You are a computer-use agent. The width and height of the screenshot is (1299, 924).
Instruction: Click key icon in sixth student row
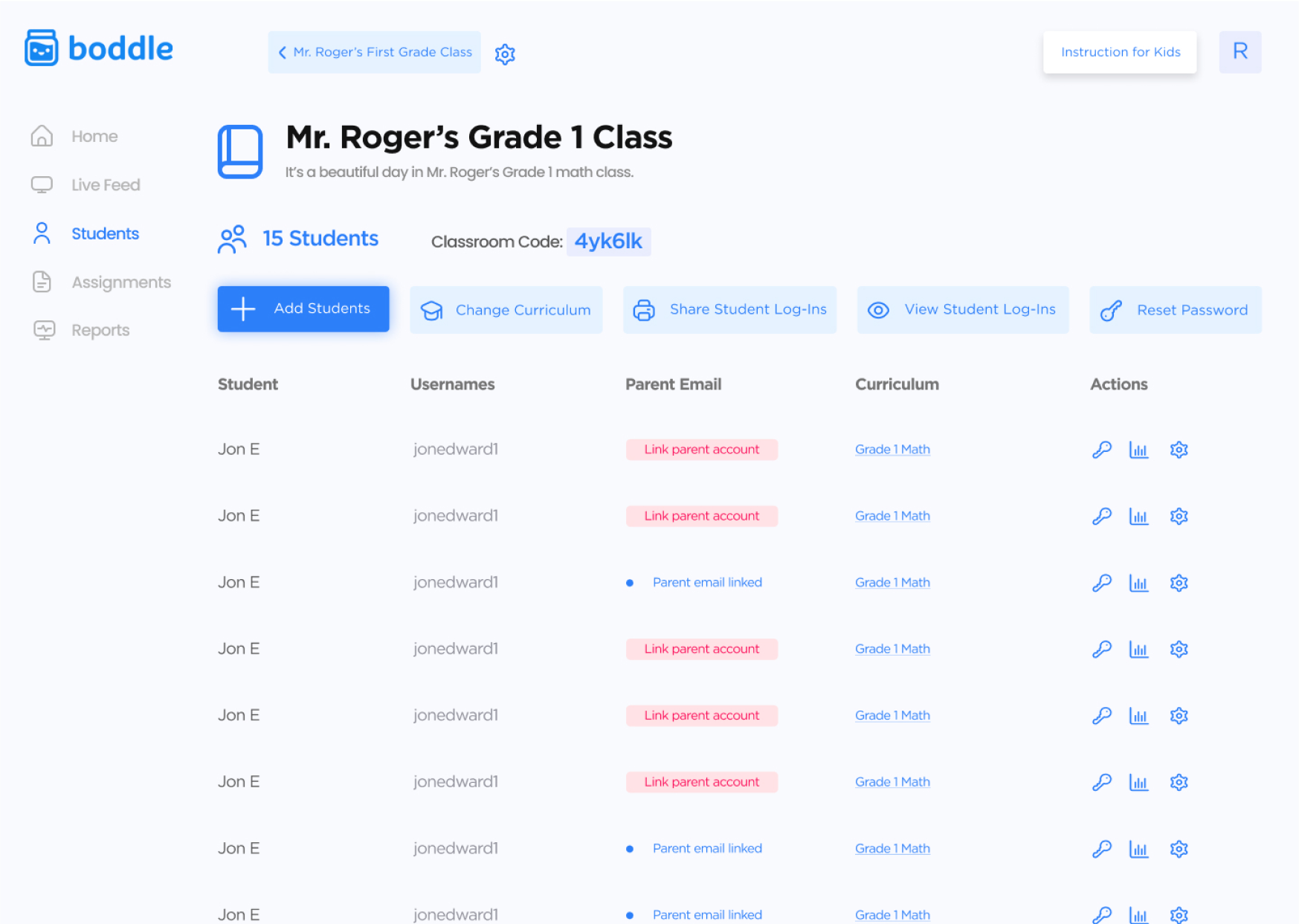(1102, 782)
